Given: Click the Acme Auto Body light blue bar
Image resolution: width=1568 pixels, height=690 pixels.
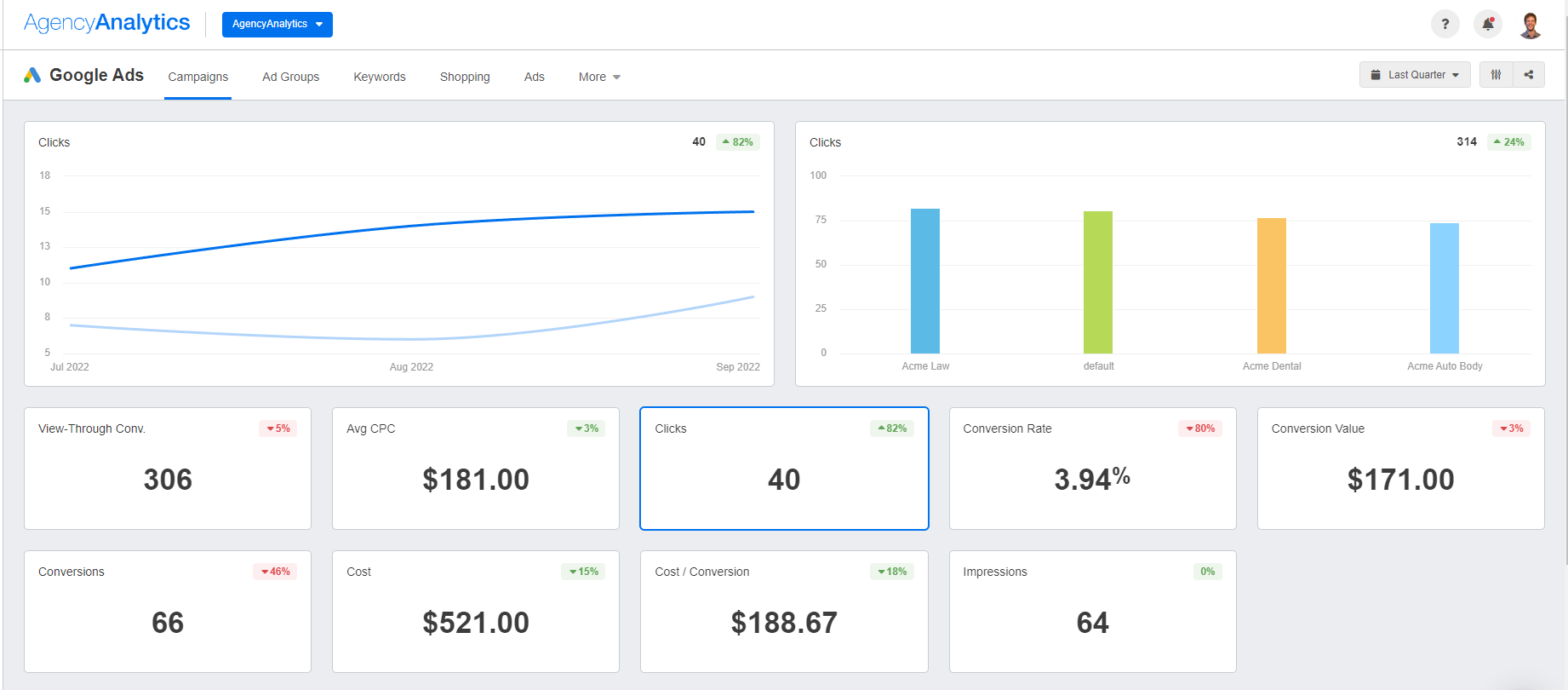Looking at the screenshot, I should tap(1445, 289).
